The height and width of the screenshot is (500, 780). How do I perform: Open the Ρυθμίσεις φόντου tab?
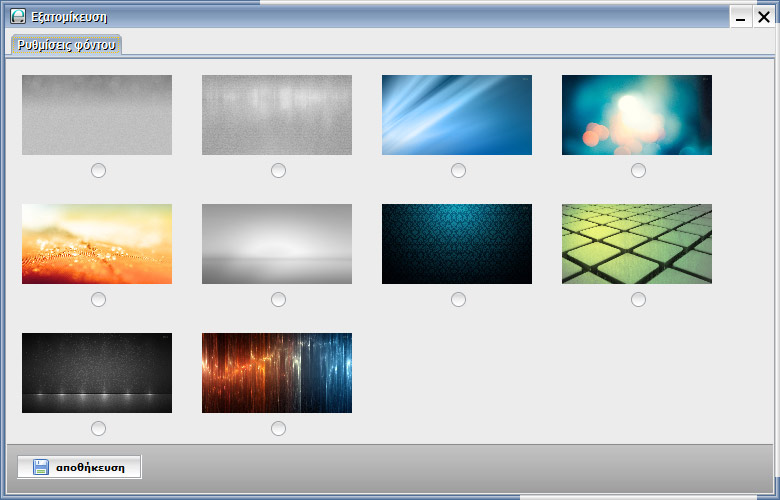pos(66,45)
